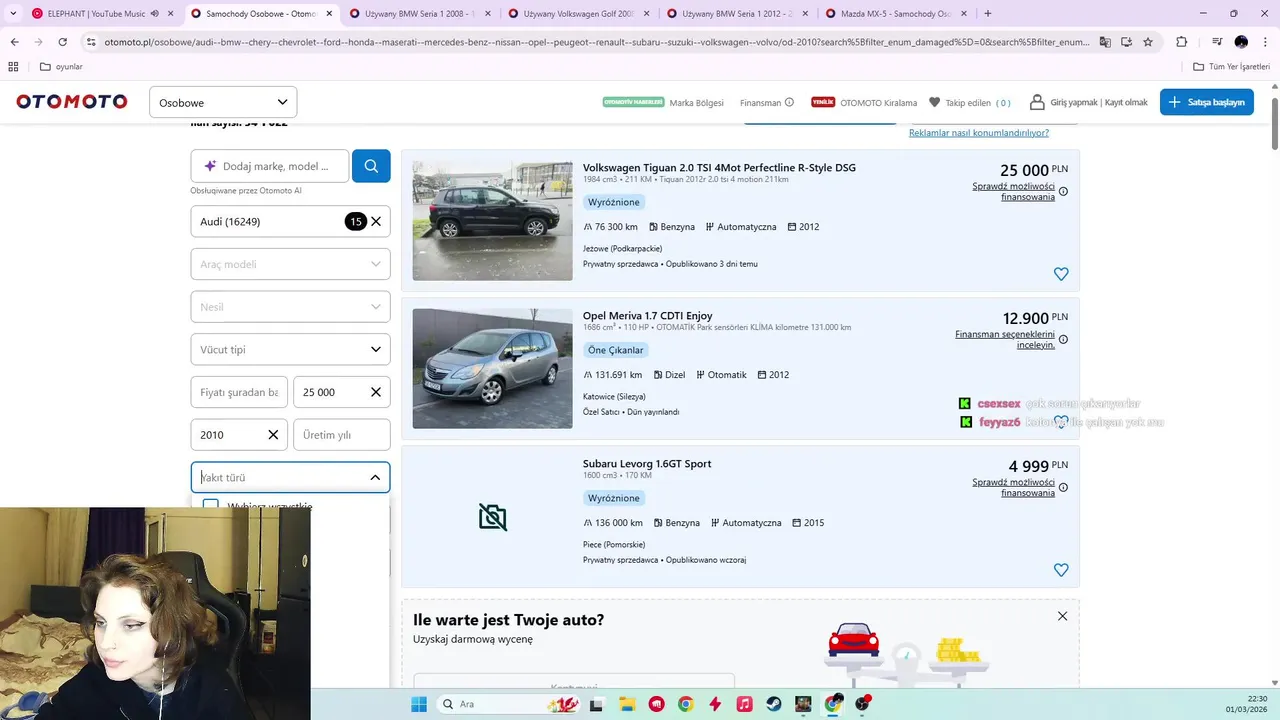The width and height of the screenshot is (1280, 720).
Task: Open the Chrome profile avatar
Action: 1241,42
